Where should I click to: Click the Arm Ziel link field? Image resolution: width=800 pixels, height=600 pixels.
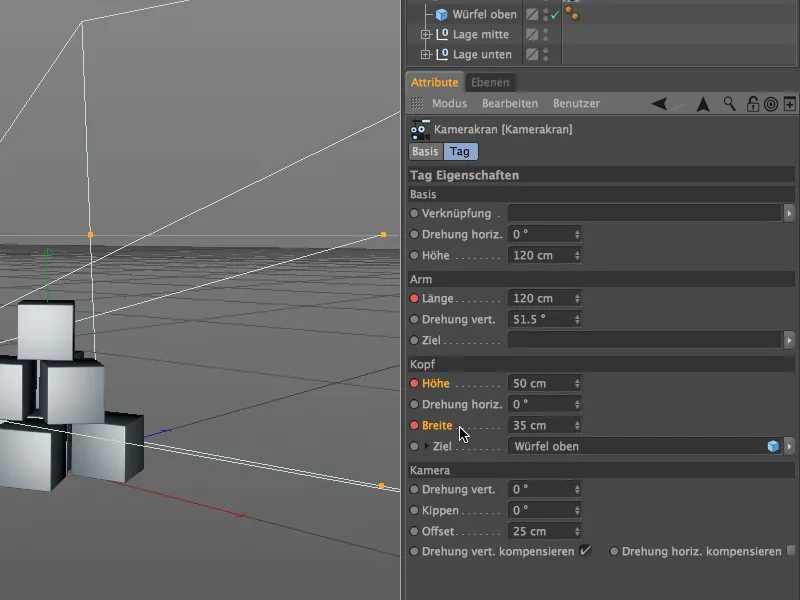645,340
